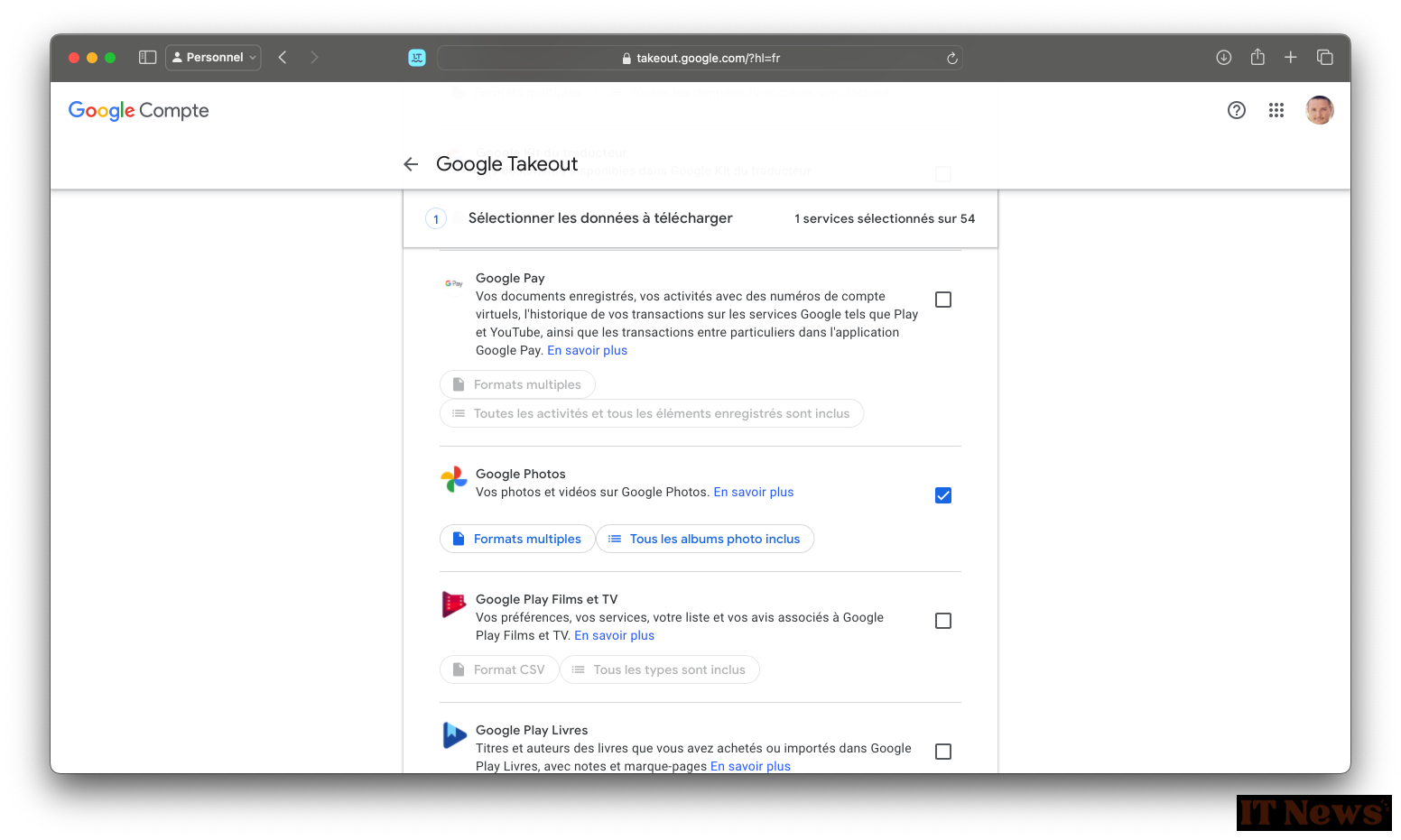Screen dimensions: 1401x840
Task: Go forward with Safari forward arrow
Action: click(x=314, y=57)
